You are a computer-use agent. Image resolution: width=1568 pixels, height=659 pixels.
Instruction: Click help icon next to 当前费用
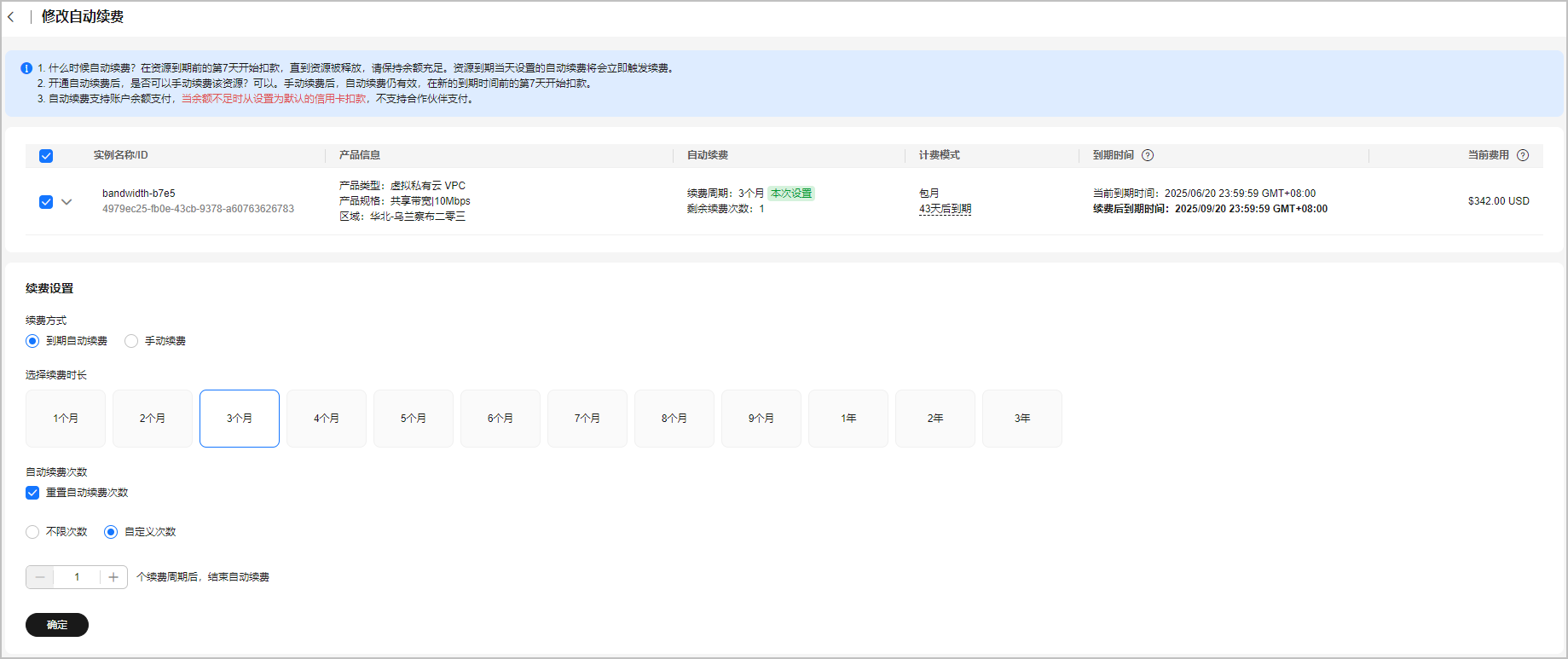pos(1523,155)
